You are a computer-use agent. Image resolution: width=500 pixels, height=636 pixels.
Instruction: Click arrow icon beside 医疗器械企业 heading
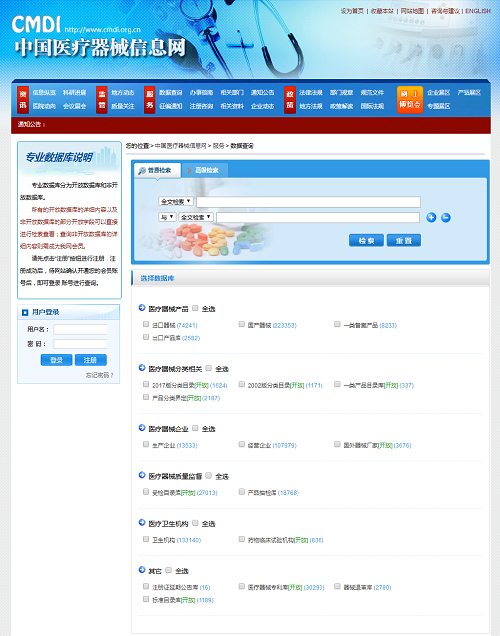point(142,428)
